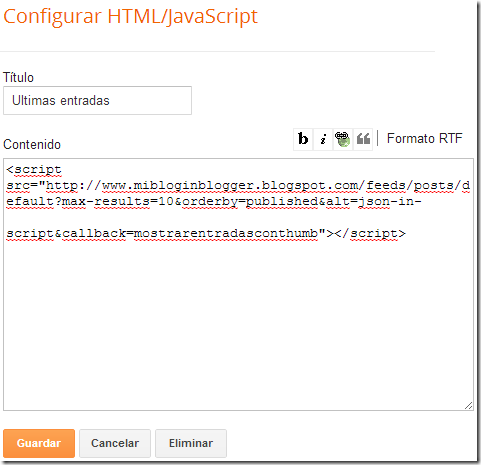Cancel changes with Cancelar button
The image size is (481, 465).
115,443
